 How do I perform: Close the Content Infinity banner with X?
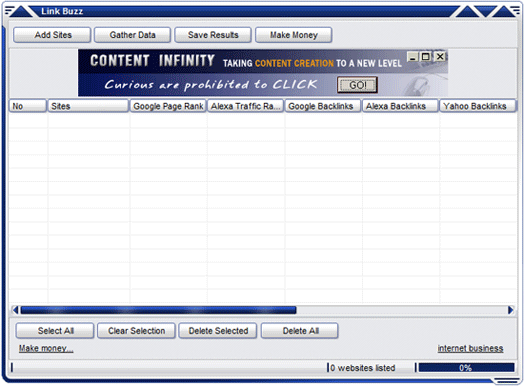pyautogui.click(x=440, y=56)
